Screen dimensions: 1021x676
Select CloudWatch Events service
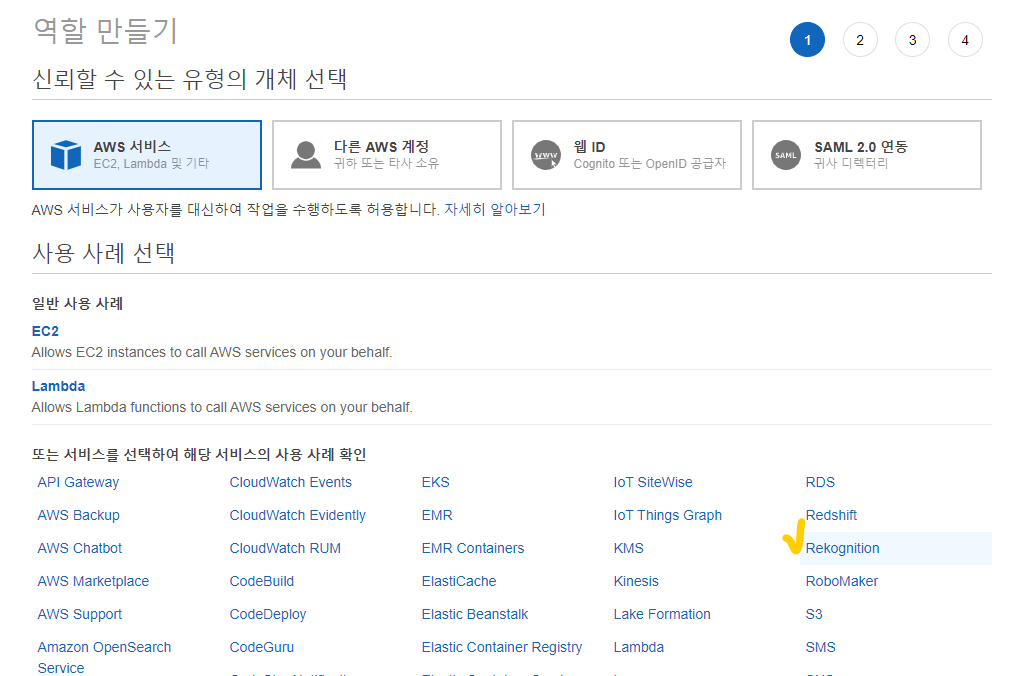(x=290, y=482)
